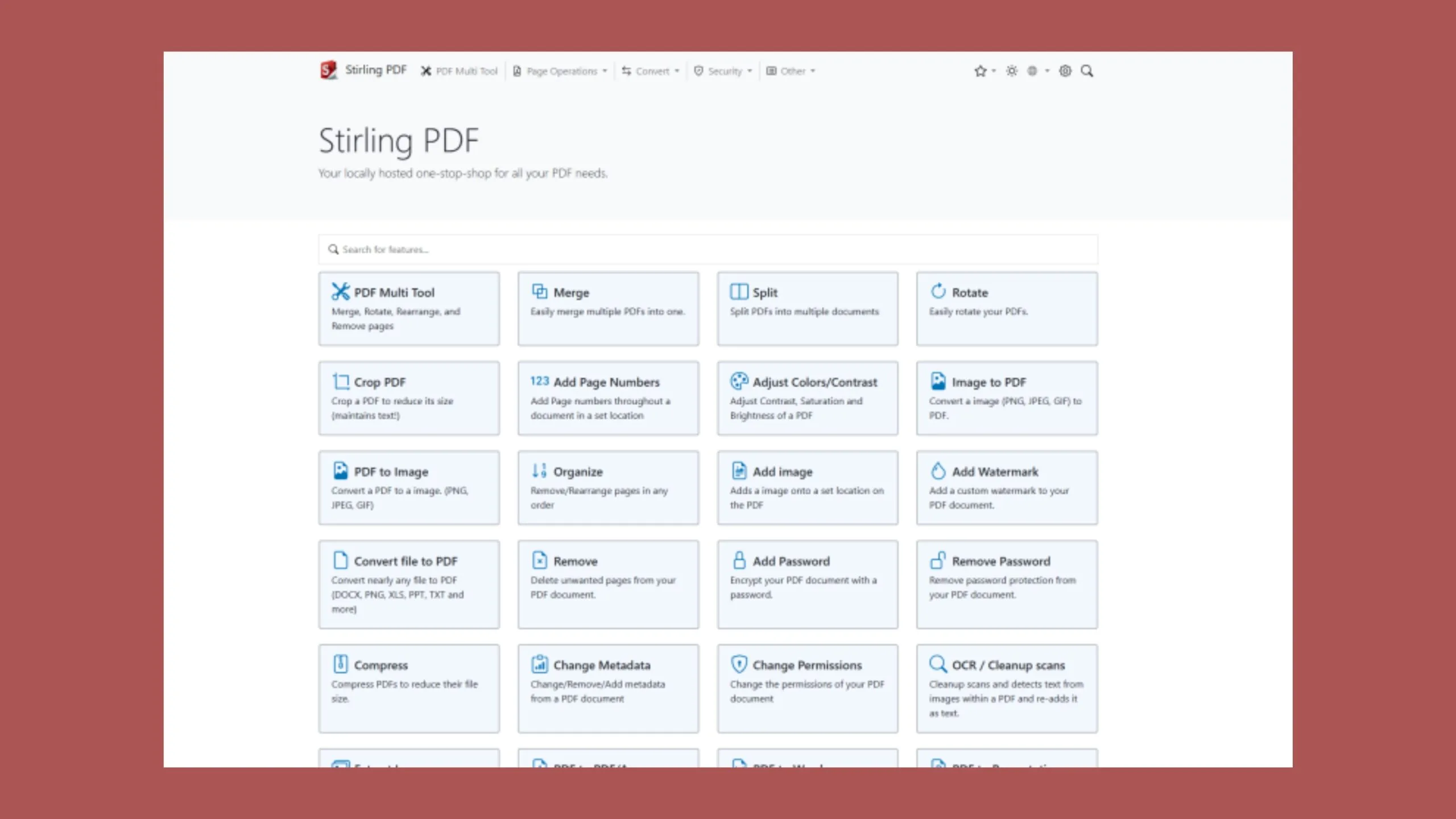Click the magnifier icon in features search

(333, 249)
